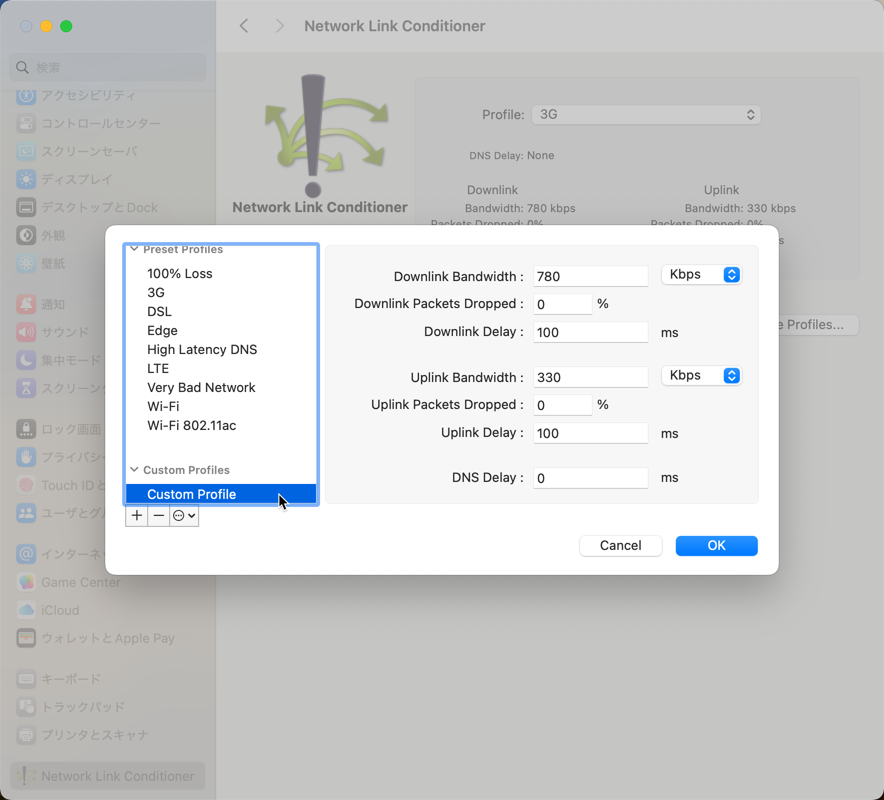The height and width of the screenshot is (800, 884).
Task: Collapse the Custom Profiles group
Action: [134, 470]
